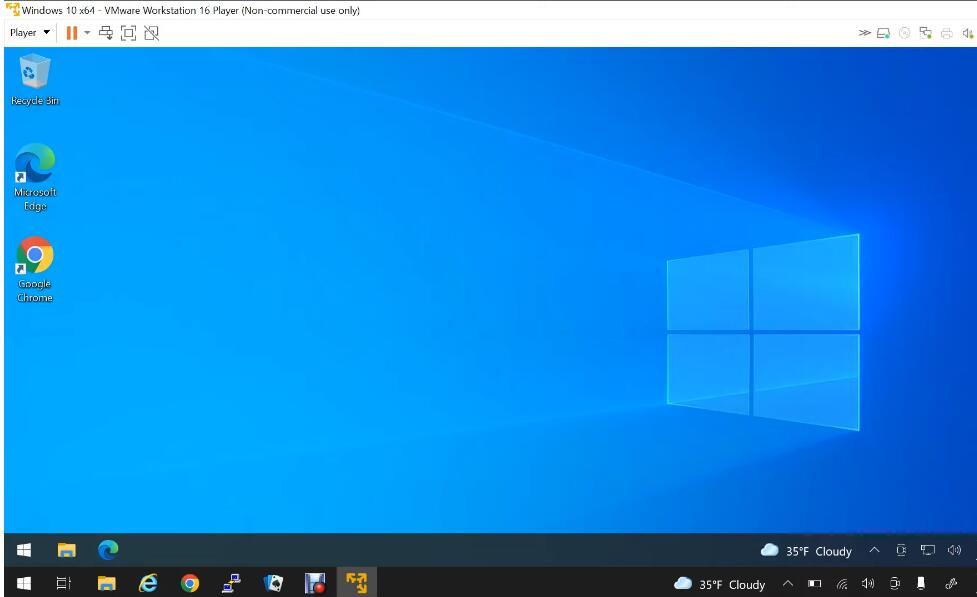
Task: Click the host Meet Now tray icon
Action: [x=895, y=584]
